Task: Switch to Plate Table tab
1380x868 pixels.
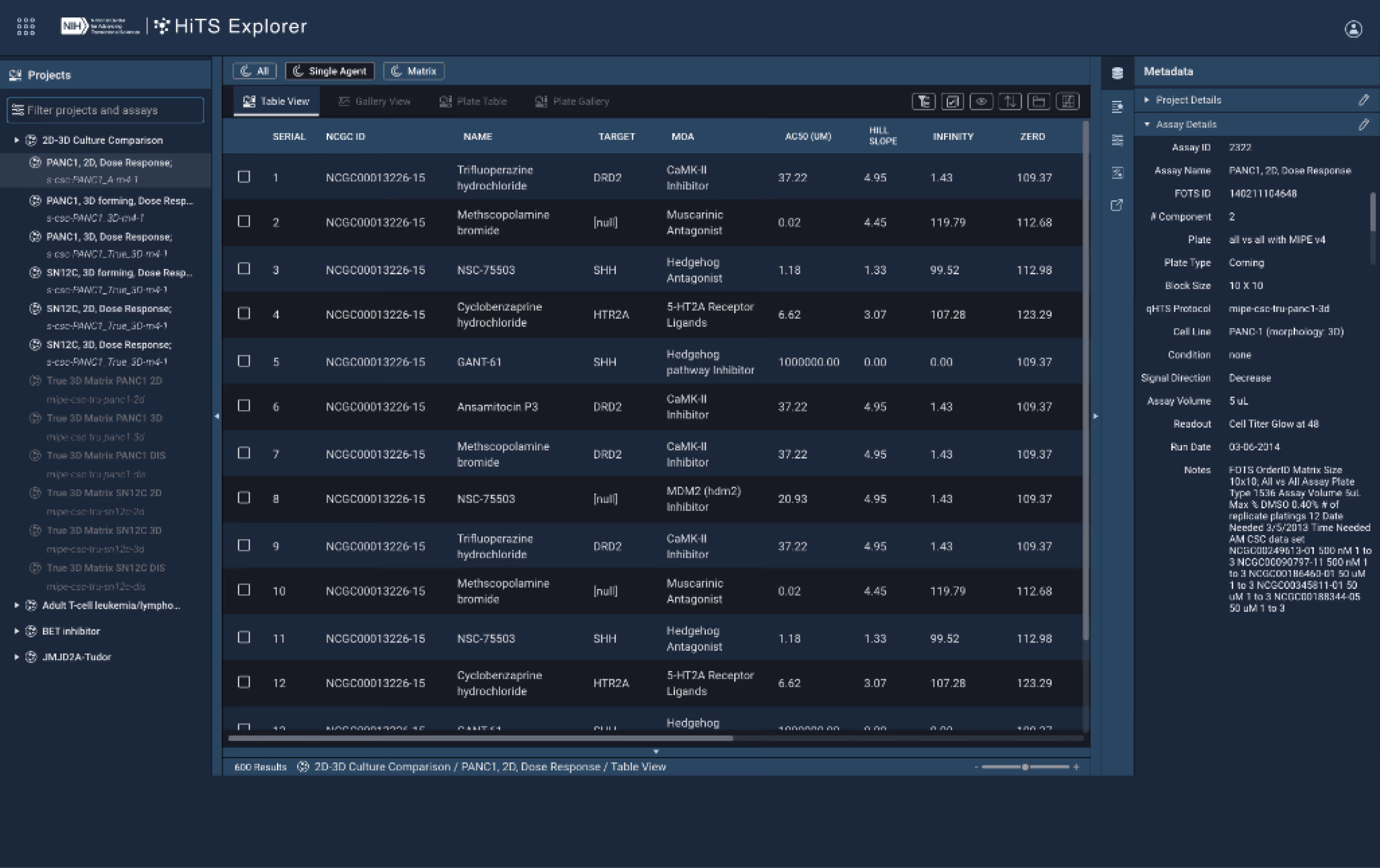Action: [473, 102]
